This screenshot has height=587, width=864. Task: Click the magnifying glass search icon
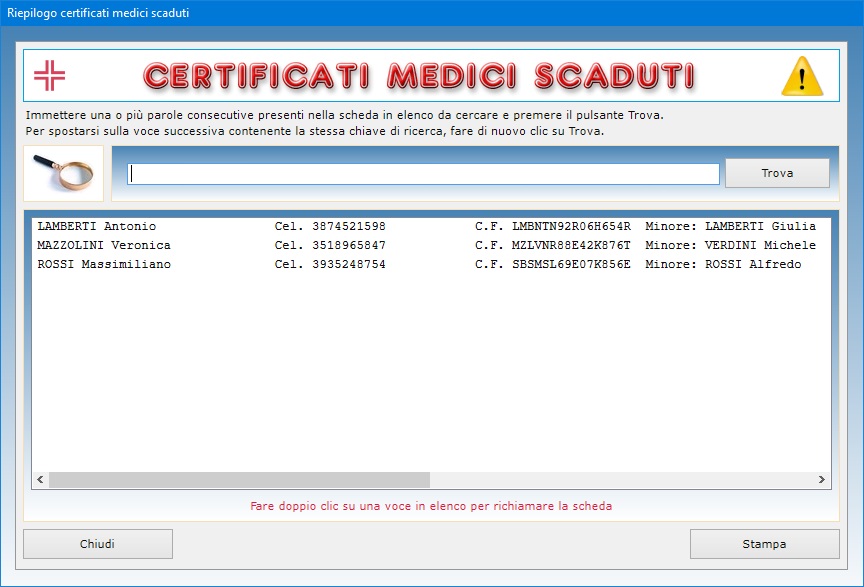point(63,173)
